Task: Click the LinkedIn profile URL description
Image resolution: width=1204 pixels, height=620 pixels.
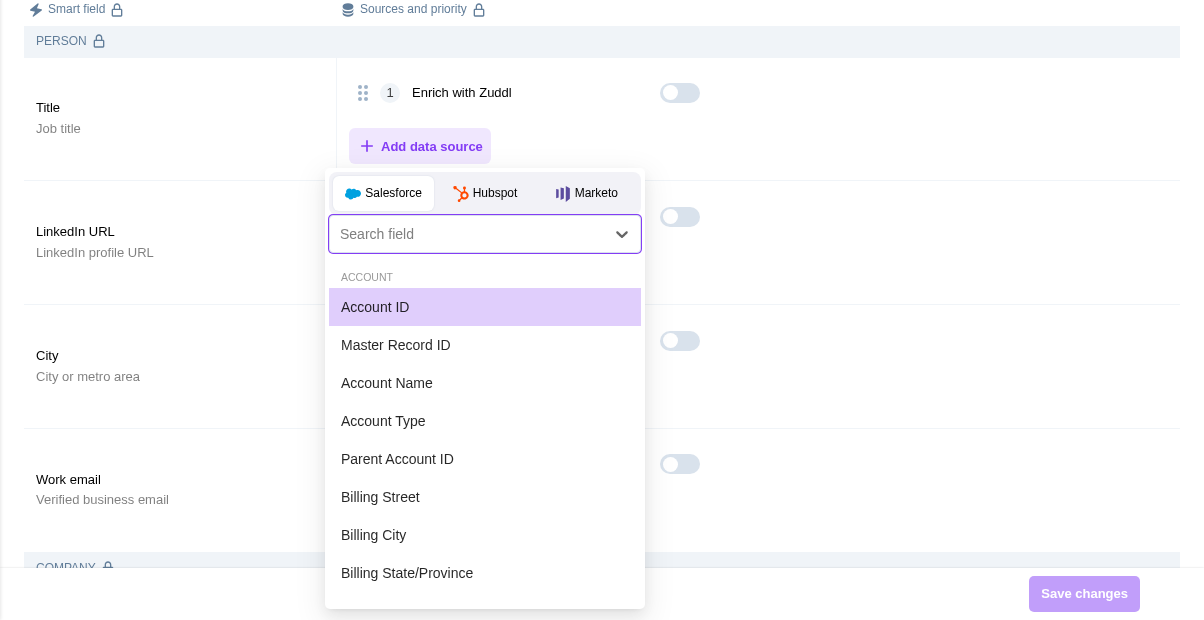Action: [95, 252]
